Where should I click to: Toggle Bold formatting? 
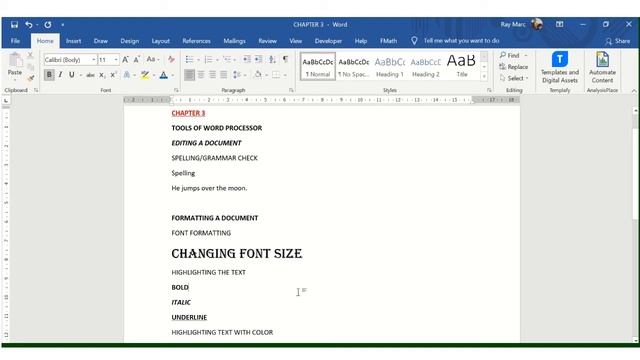[49, 75]
